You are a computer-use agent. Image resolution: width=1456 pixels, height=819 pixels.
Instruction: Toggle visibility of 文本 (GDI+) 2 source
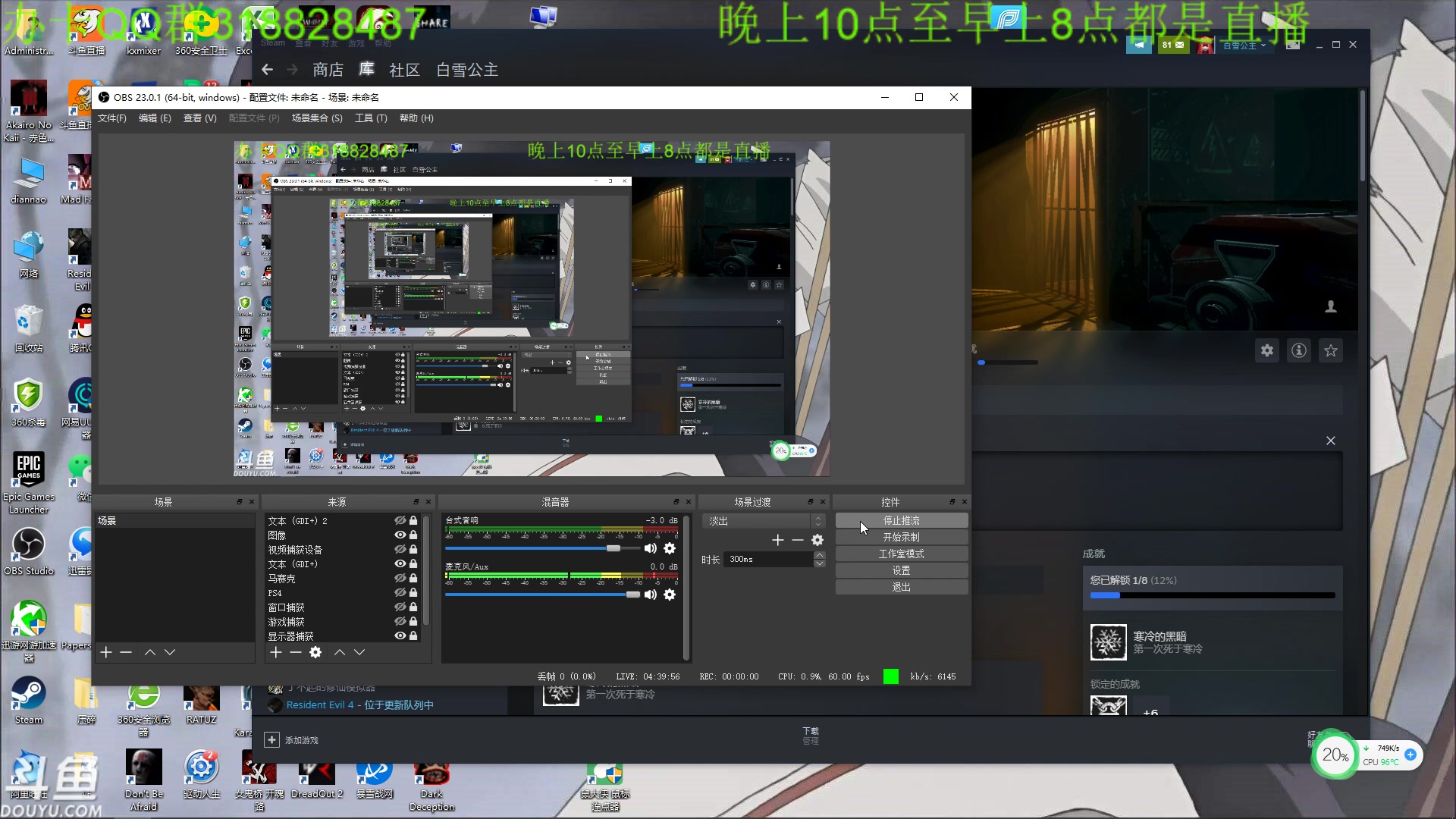point(400,520)
